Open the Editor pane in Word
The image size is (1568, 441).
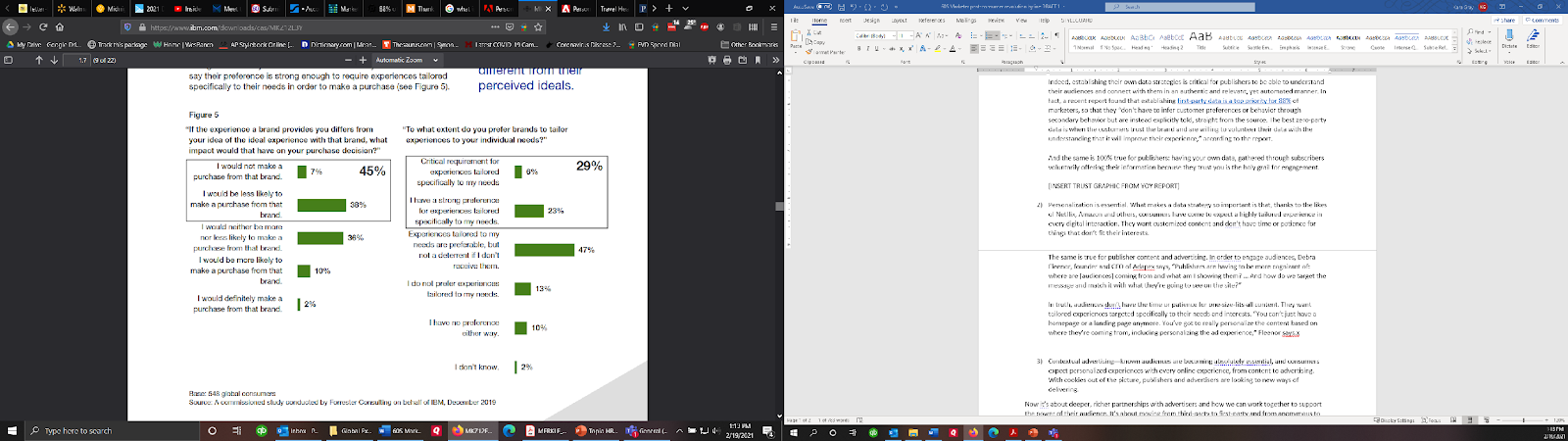pyautogui.click(x=1533, y=39)
